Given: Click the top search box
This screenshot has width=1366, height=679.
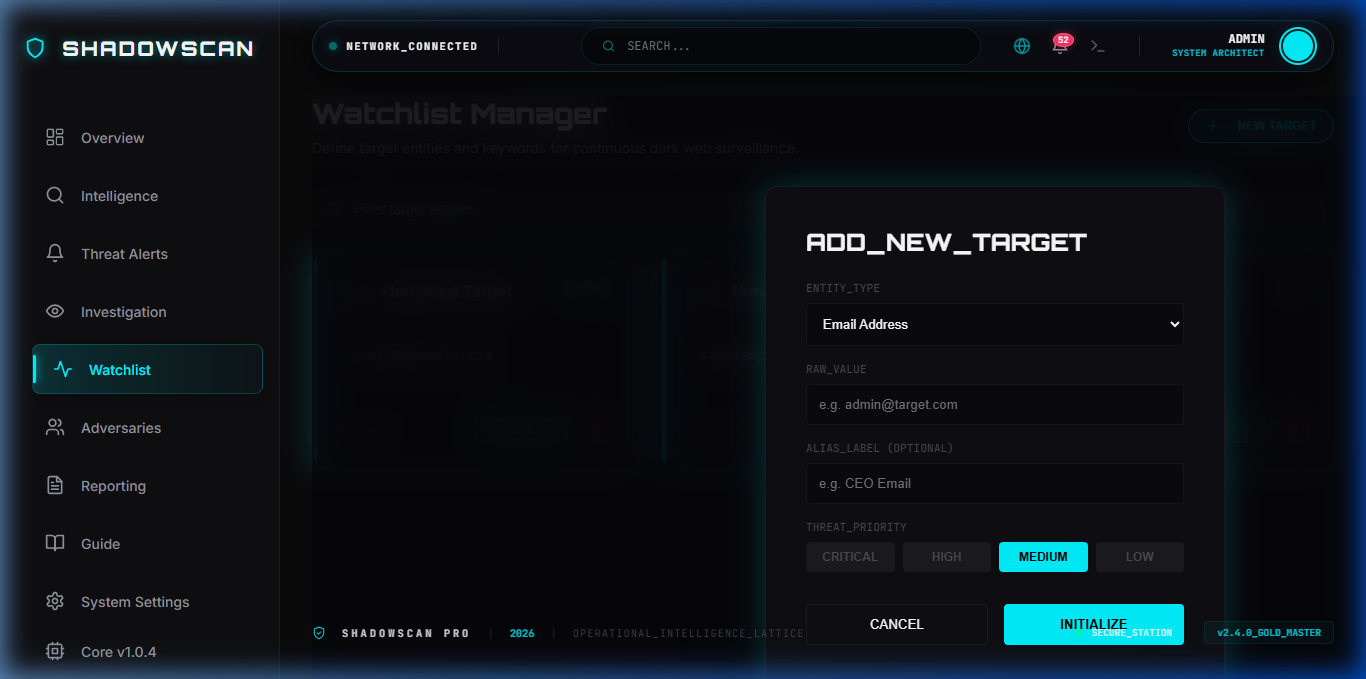Looking at the screenshot, I should tap(781, 46).
